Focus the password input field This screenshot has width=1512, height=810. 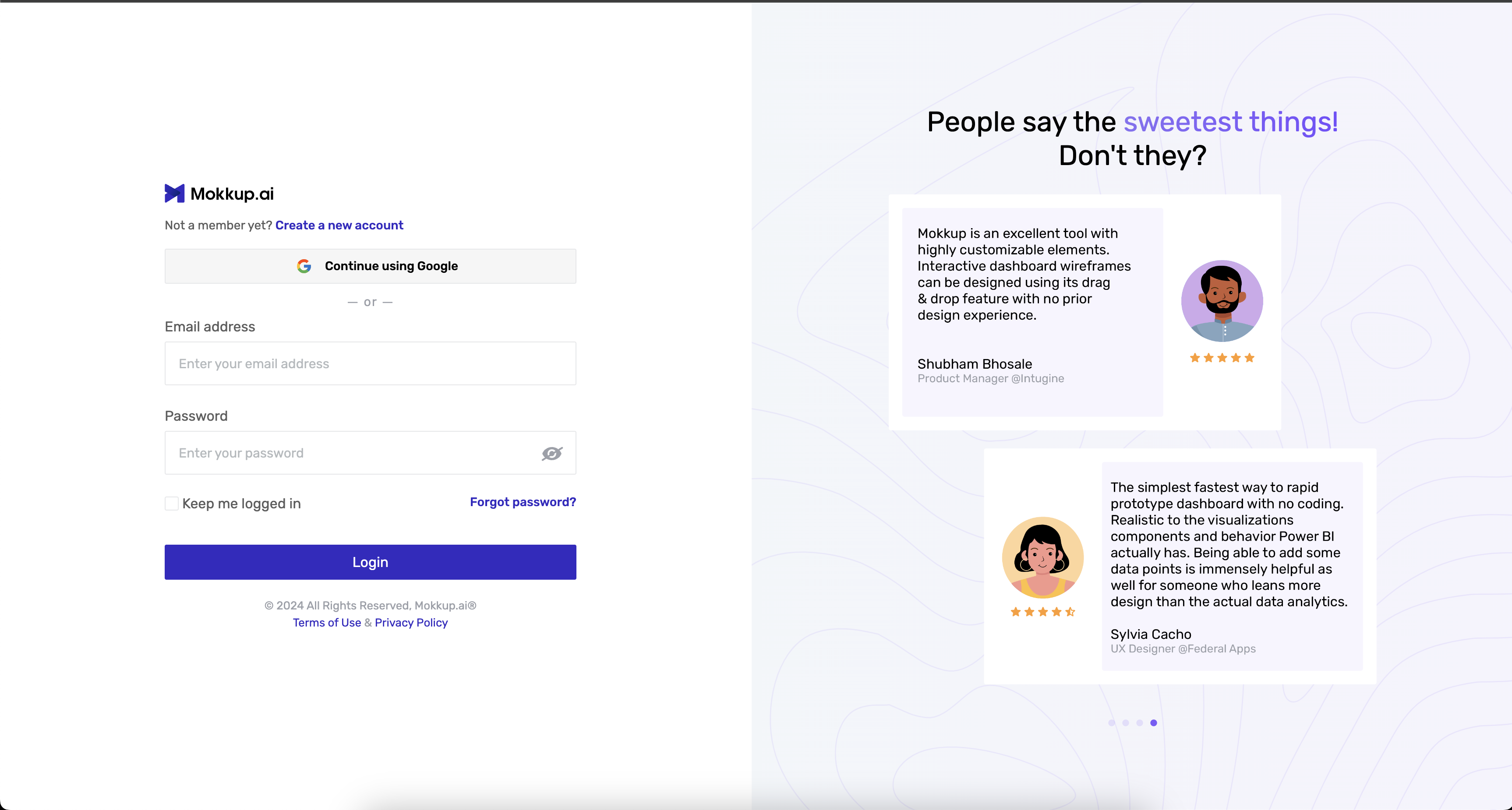coord(352,454)
